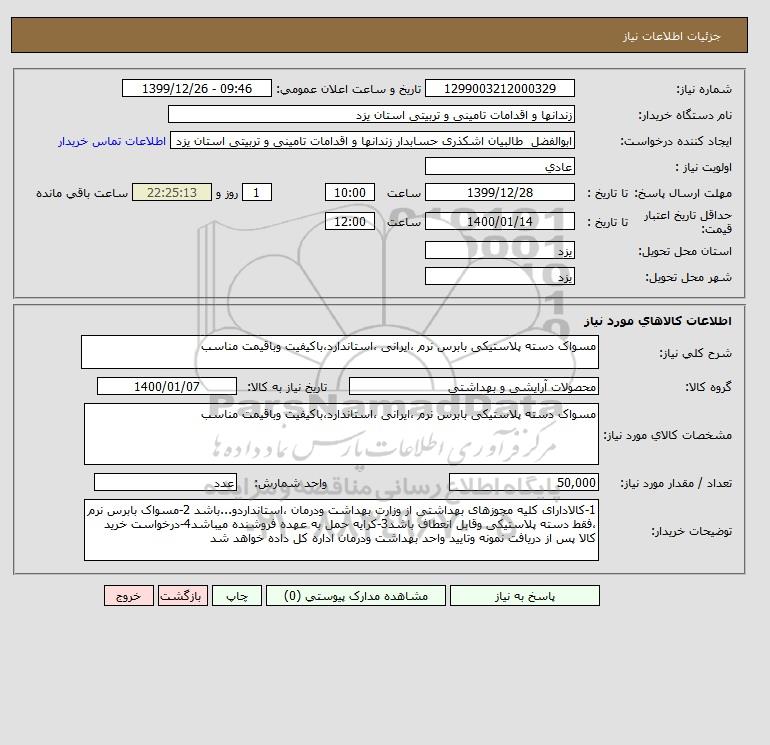Click goods group field 'محصولات آرایشی و بهداشتی'
770x745 pixels.
(474, 386)
